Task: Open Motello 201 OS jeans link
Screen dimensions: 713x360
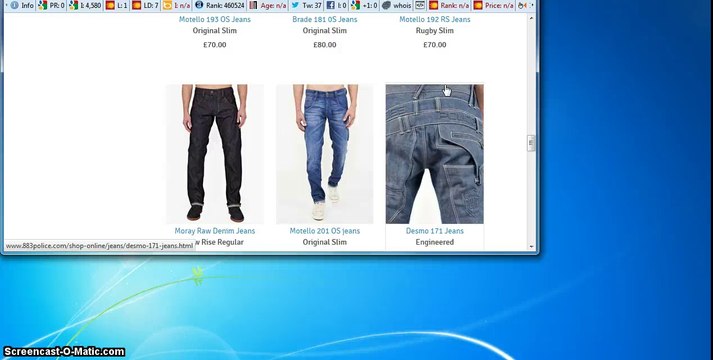Action: click(325, 230)
